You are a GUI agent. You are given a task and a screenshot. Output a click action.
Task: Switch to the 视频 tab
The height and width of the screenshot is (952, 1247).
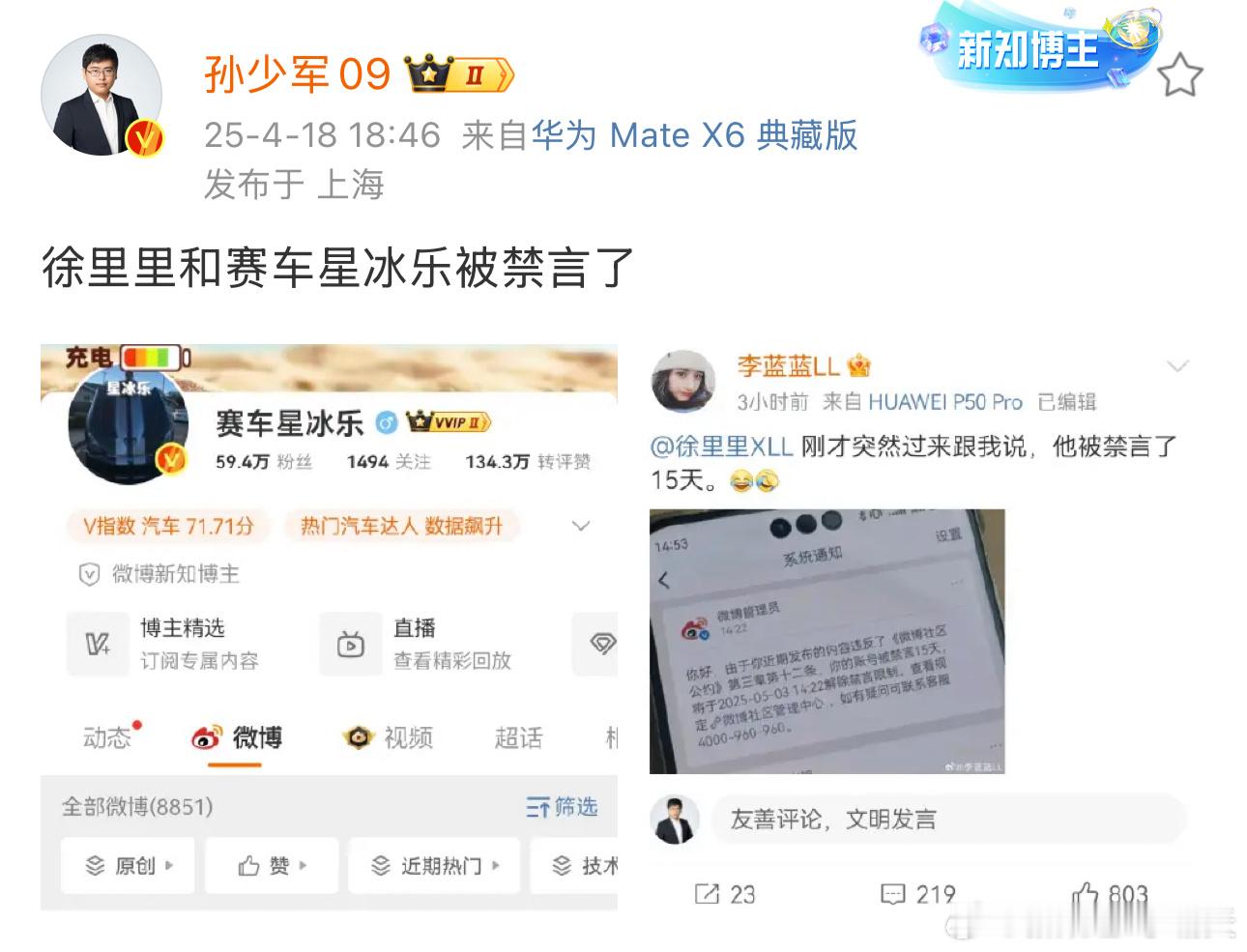388,737
